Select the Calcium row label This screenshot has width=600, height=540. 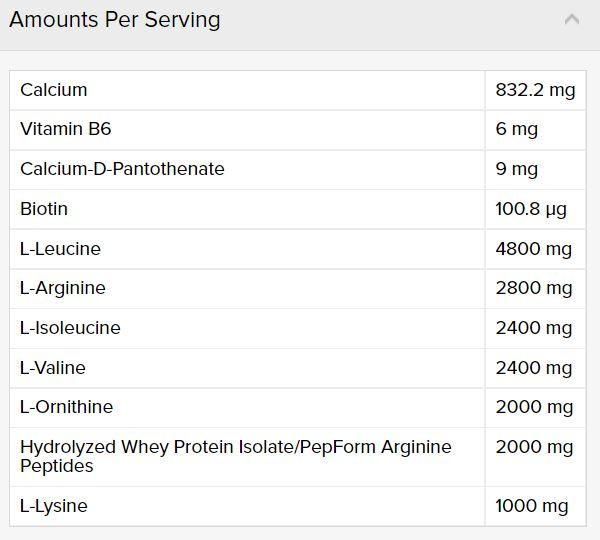(x=54, y=90)
